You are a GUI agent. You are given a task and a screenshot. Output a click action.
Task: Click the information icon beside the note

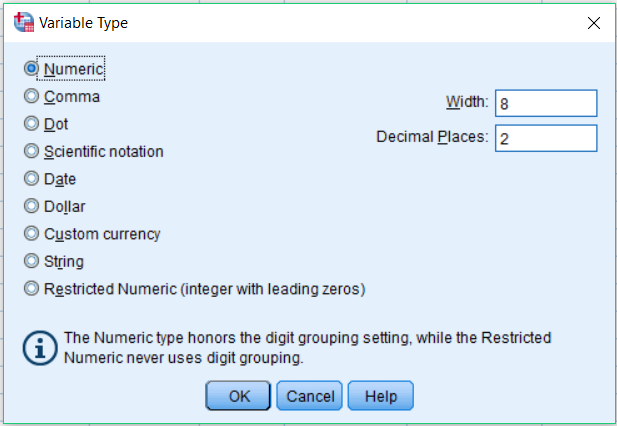[40, 348]
